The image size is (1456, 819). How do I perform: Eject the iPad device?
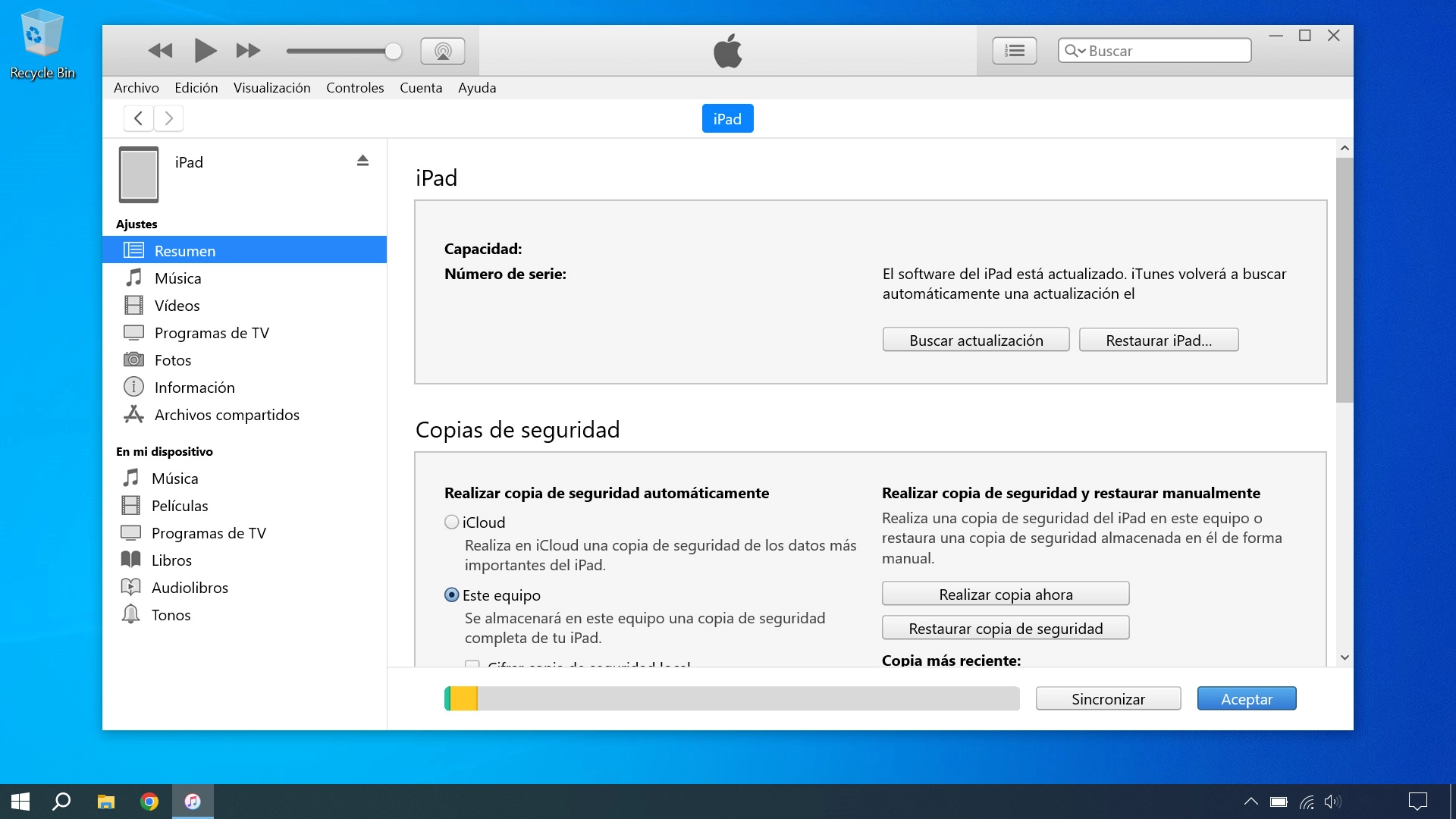tap(362, 160)
